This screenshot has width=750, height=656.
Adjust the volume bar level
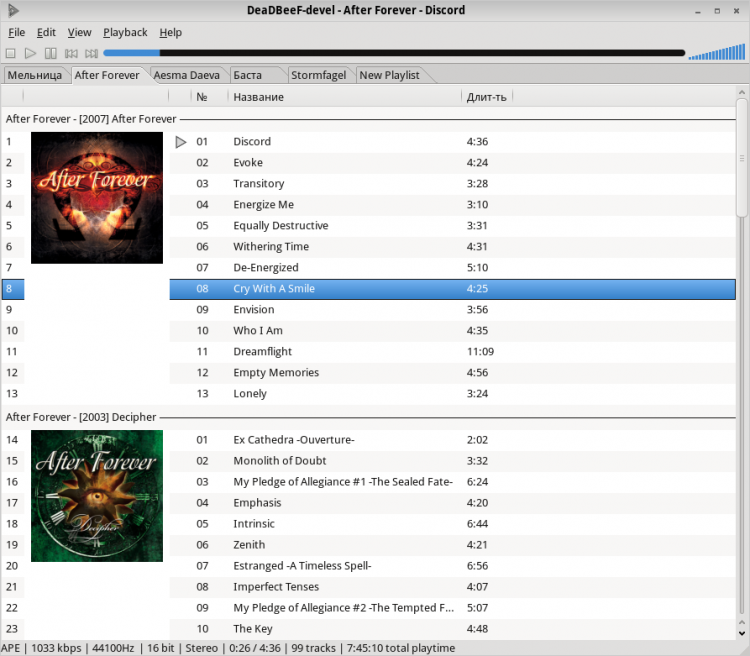point(717,52)
